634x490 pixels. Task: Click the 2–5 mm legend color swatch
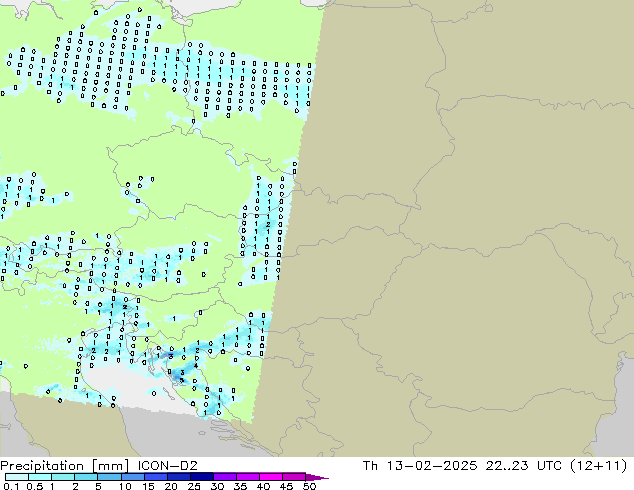(86, 477)
